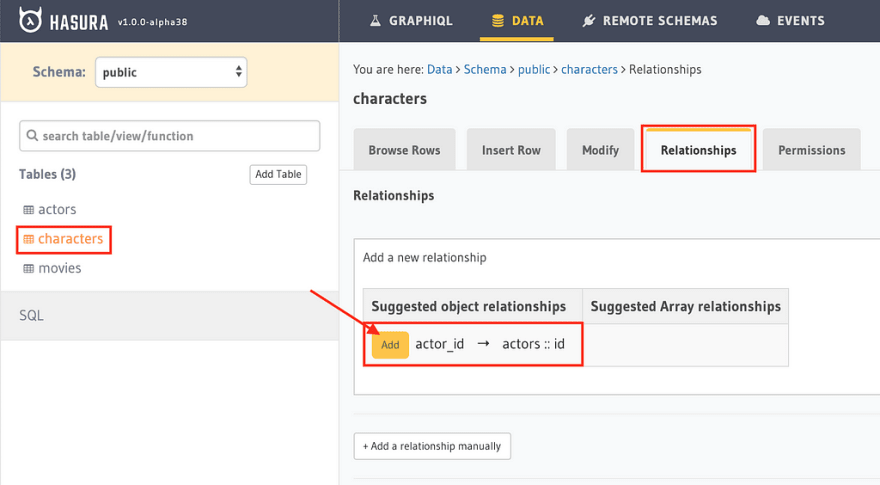The image size is (880, 485).
Task: Open the Insert Row tab
Action: click(511, 150)
